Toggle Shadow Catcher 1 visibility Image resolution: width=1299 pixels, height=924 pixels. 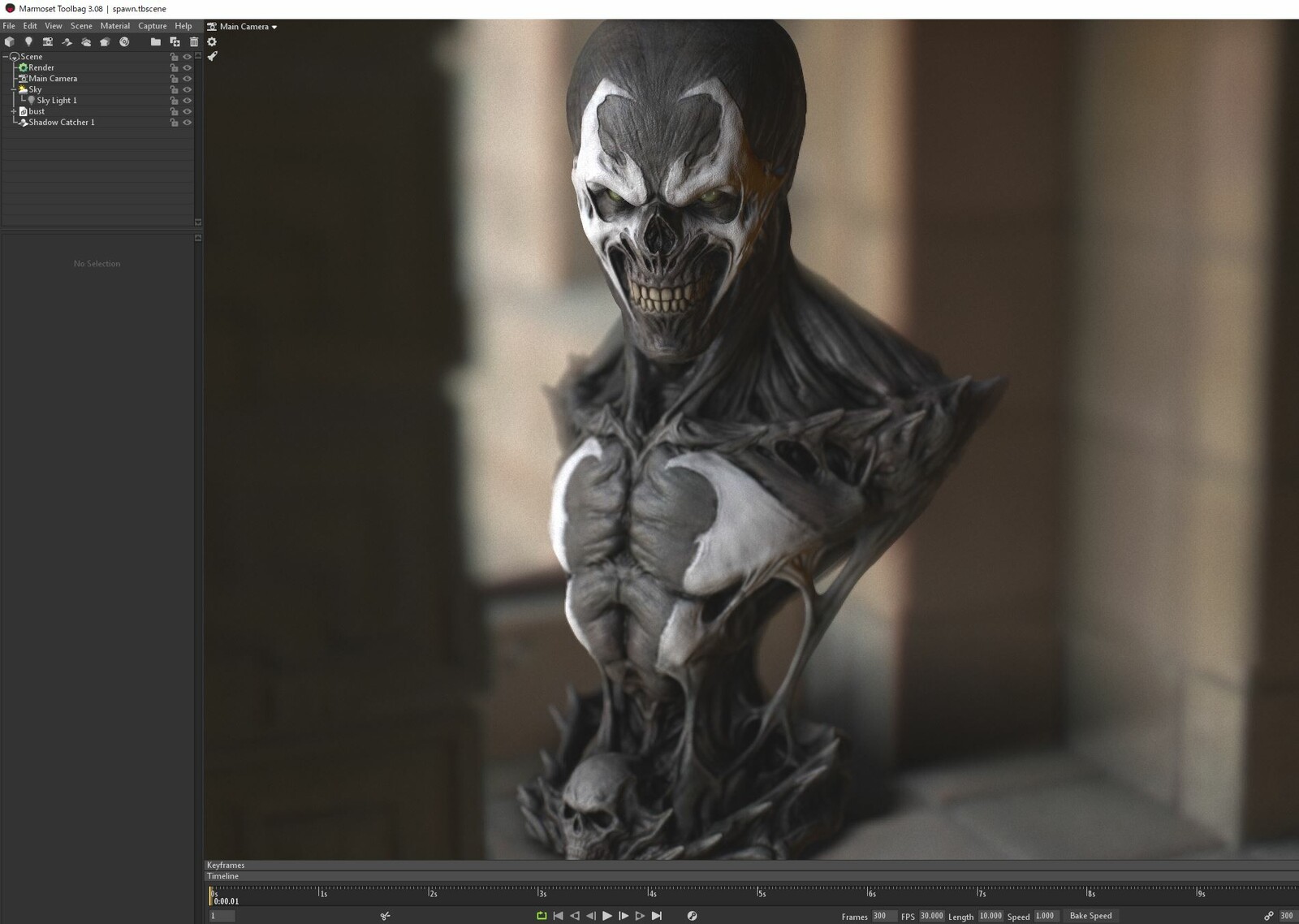point(187,123)
